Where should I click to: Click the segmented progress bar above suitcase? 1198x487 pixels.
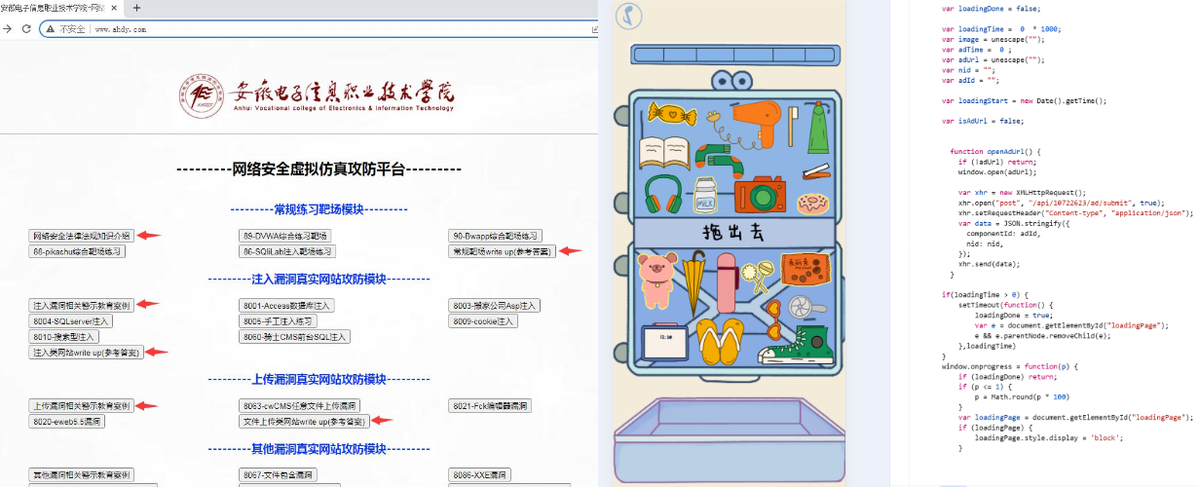pos(731,55)
